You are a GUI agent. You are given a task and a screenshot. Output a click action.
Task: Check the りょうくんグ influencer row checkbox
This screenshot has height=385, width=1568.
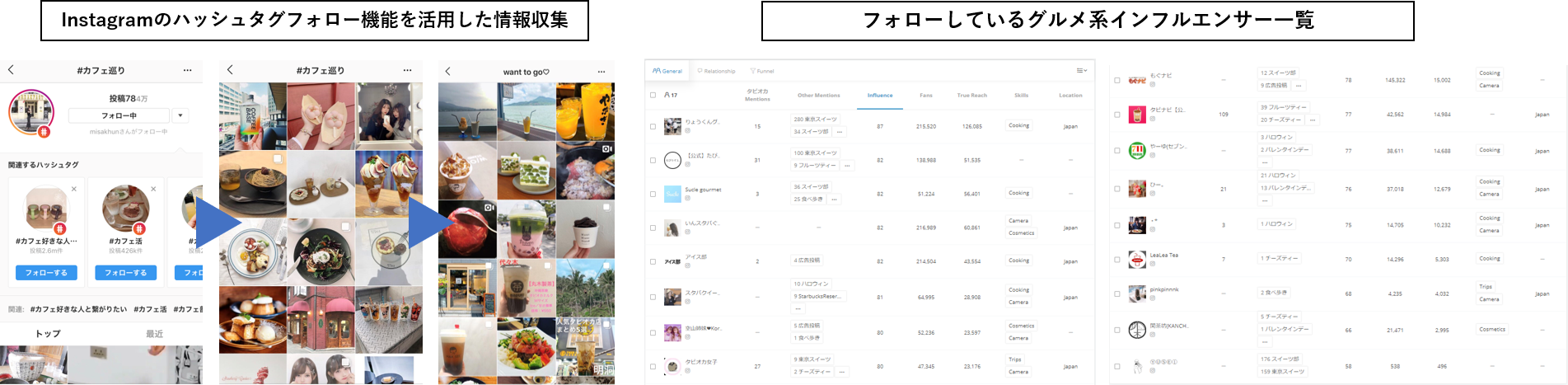click(x=653, y=126)
